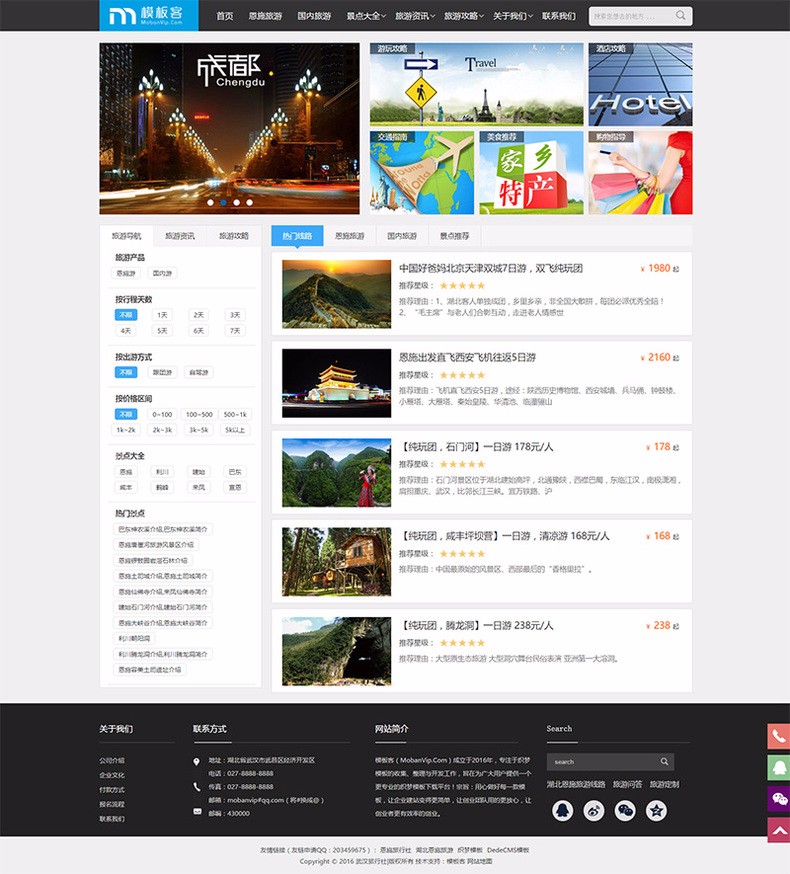
Task: Click the footer Weibo circle icon
Action: coord(594,810)
